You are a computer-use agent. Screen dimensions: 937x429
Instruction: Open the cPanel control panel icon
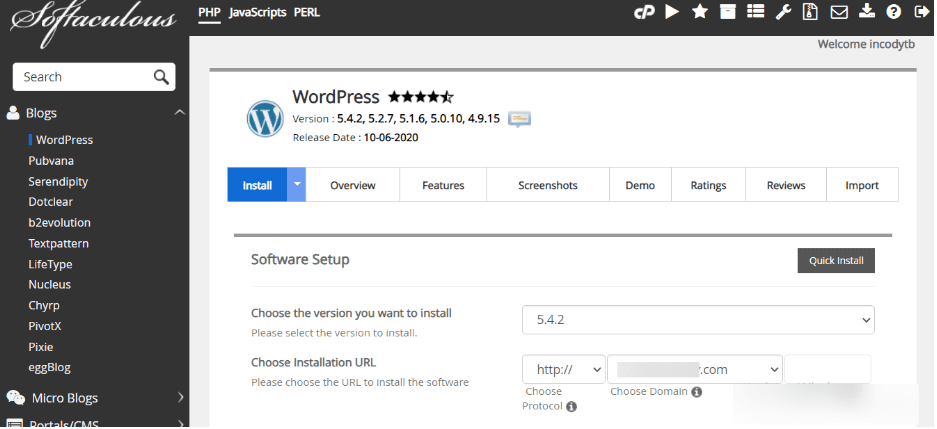coord(644,12)
